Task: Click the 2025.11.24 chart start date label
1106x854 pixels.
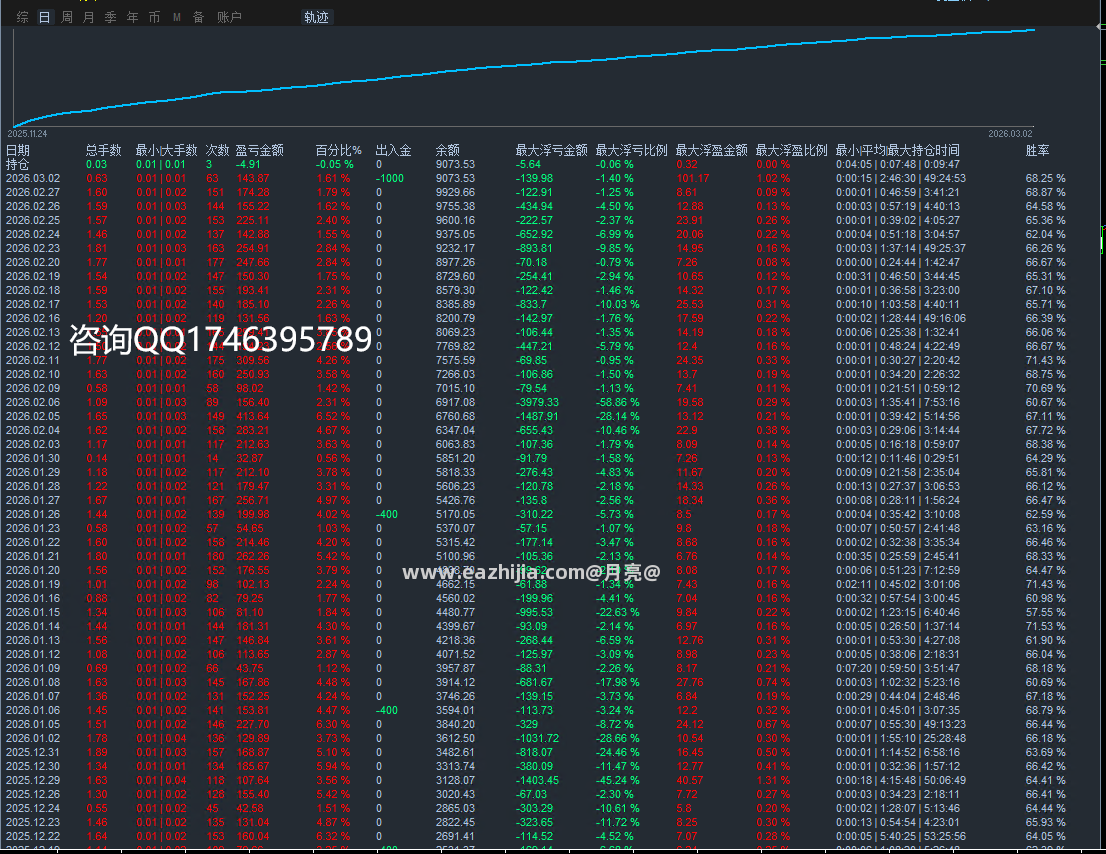Action: 28,134
